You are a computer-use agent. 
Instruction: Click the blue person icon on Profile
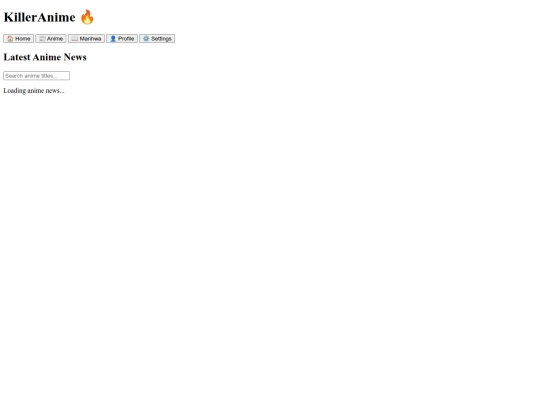click(113, 39)
